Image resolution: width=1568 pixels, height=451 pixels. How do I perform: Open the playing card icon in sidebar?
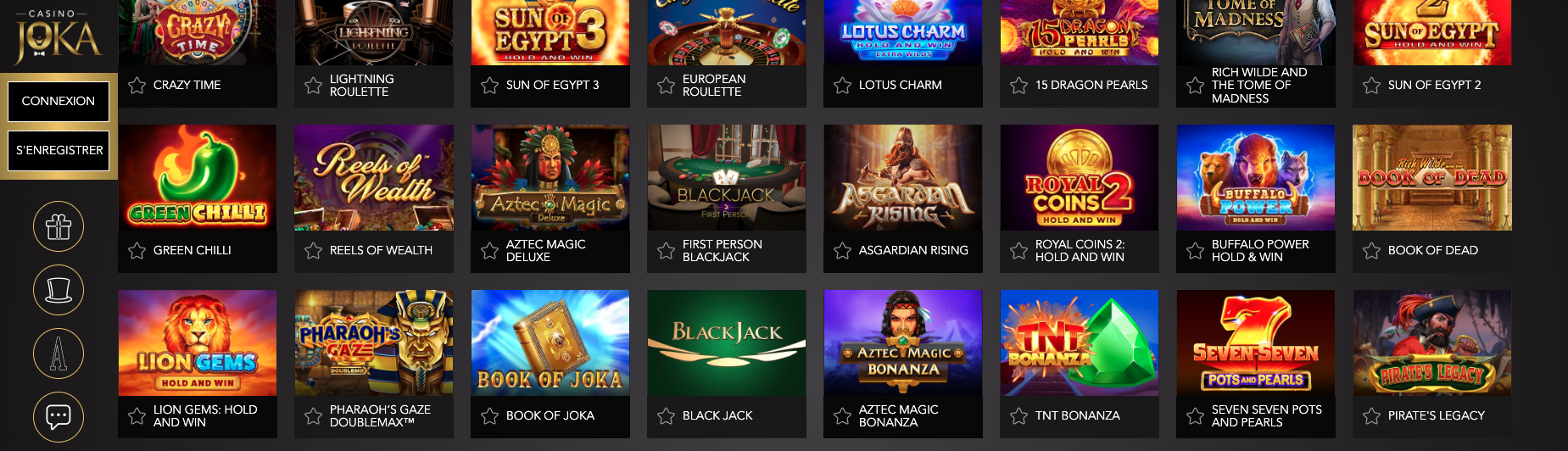(59, 354)
